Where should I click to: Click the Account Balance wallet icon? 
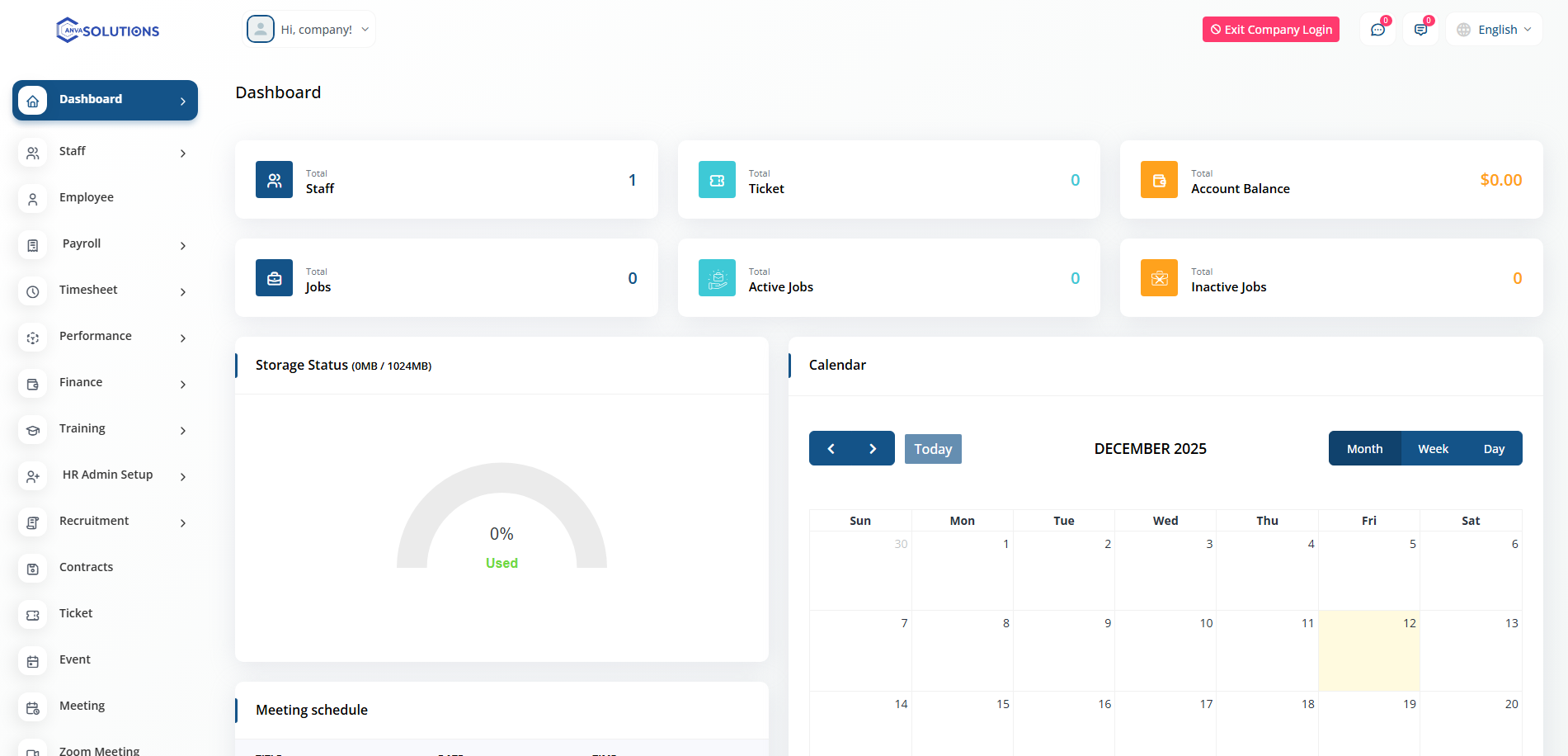[1159, 180]
